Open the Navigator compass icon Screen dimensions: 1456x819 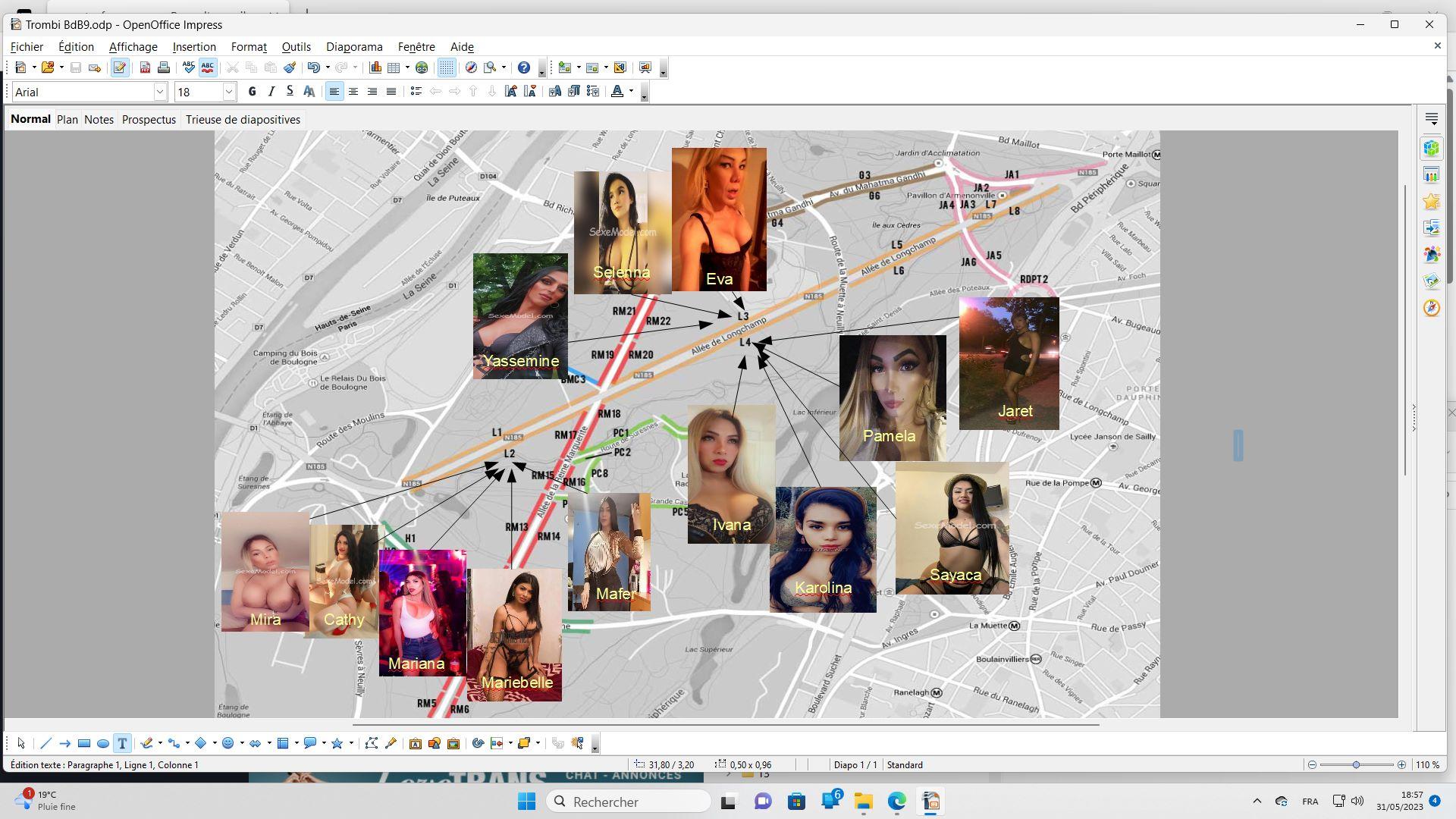[1431, 308]
